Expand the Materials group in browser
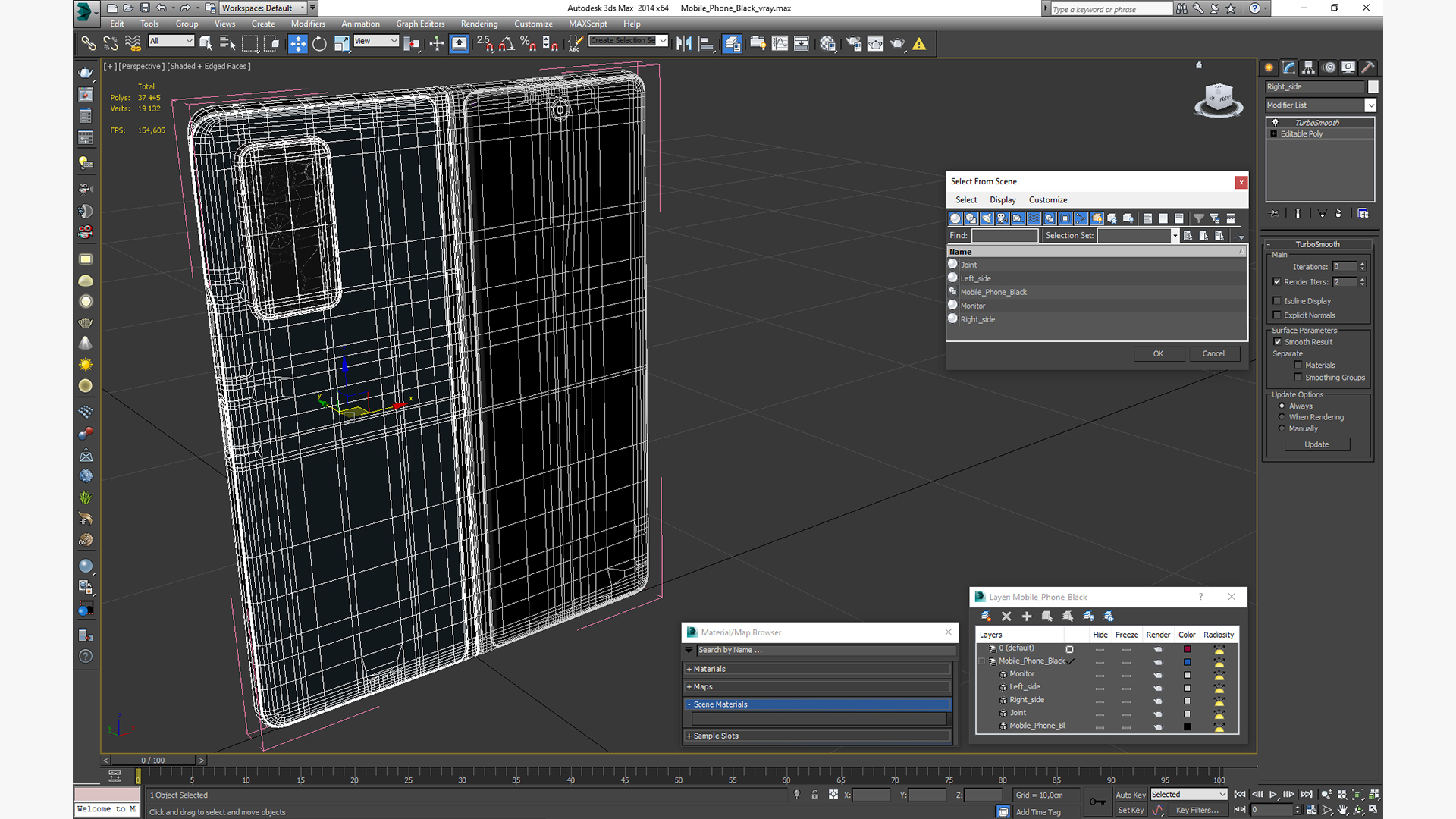1456x819 pixels. [x=817, y=669]
